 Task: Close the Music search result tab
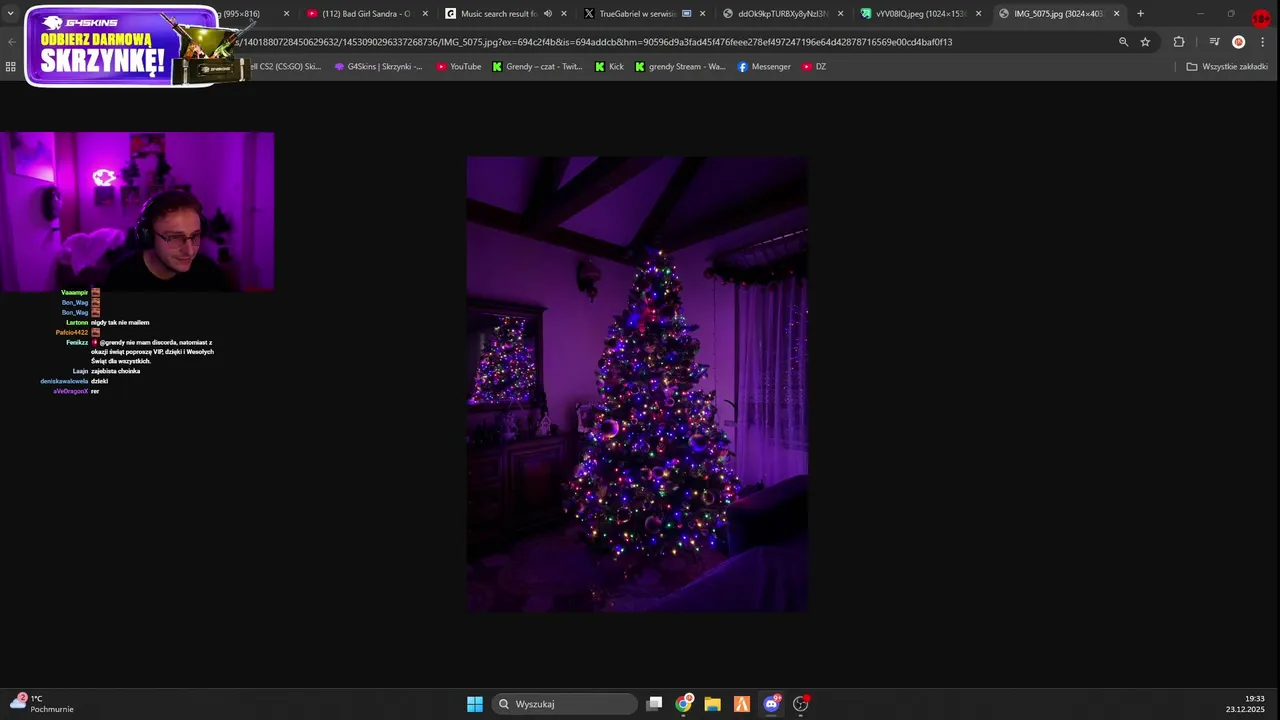[x=564, y=14]
